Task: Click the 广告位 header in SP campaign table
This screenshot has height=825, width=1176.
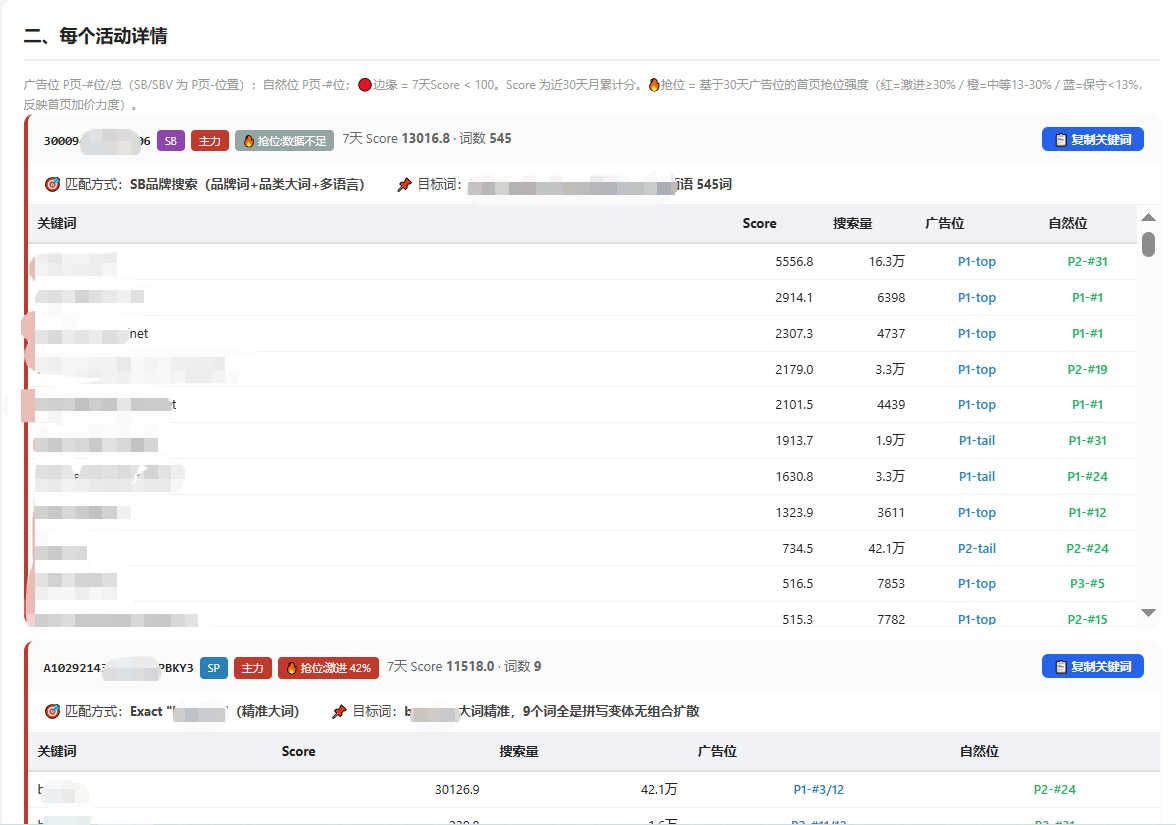Action: (717, 752)
